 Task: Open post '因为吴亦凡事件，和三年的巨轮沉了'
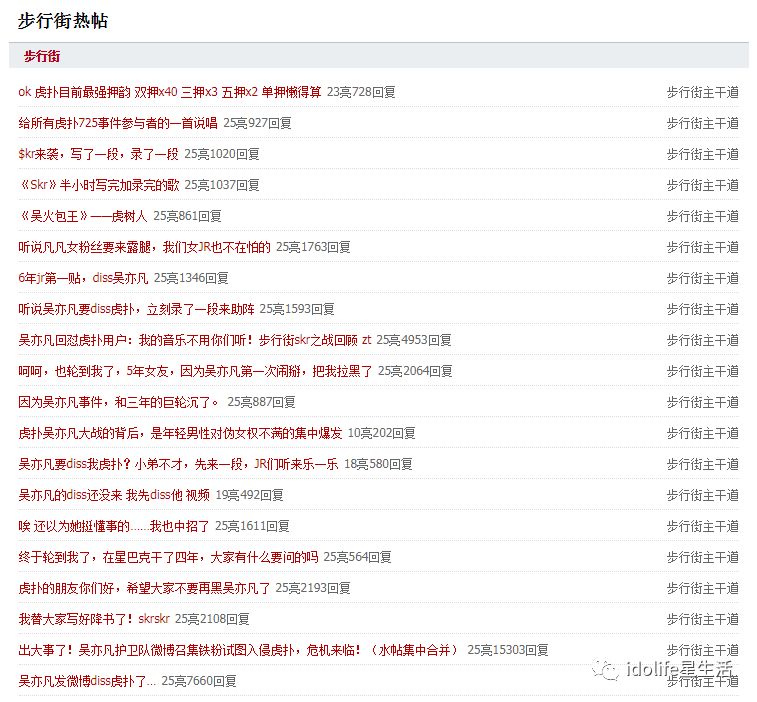click(119, 402)
